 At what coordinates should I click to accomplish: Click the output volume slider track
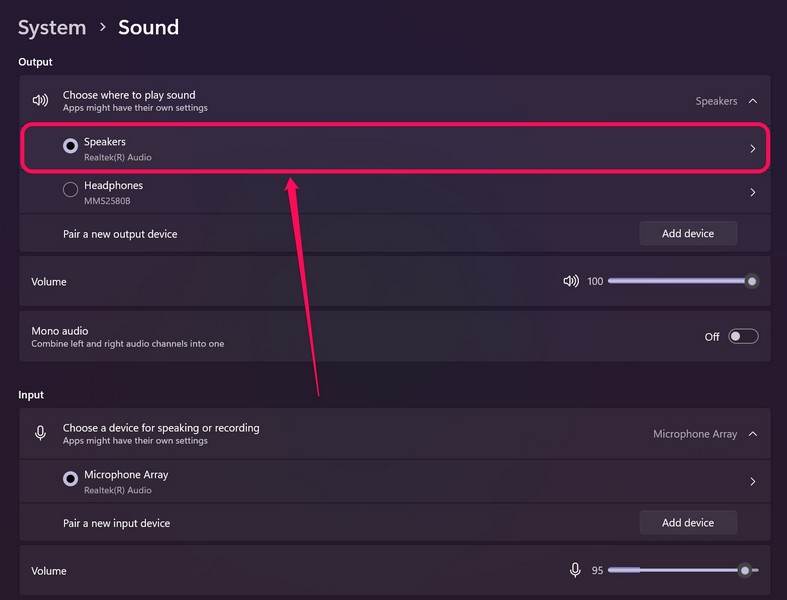[680, 281]
